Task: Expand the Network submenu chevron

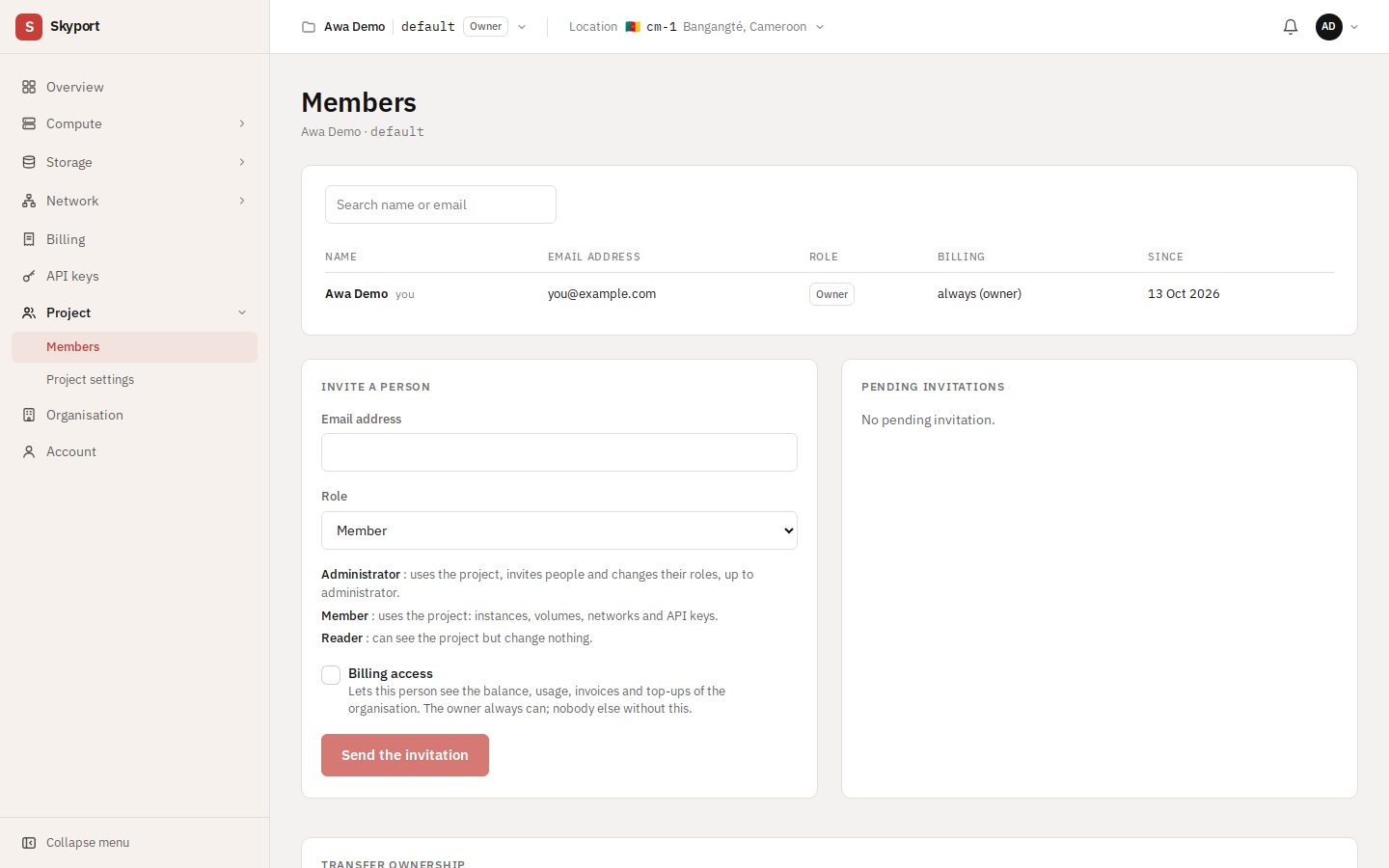Action: tap(242, 201)
